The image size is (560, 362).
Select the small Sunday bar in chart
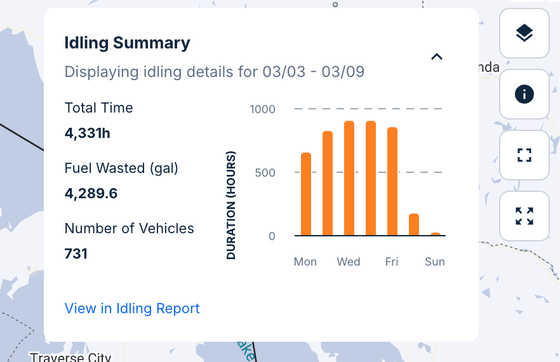(x=435, y=234)
